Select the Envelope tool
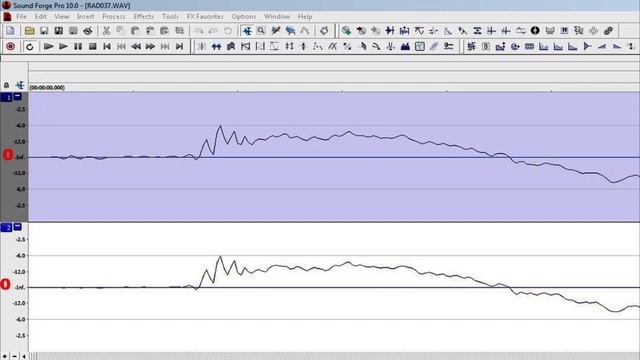The height and width of the screenshot is (360, 640). click(x=305, y=31)
